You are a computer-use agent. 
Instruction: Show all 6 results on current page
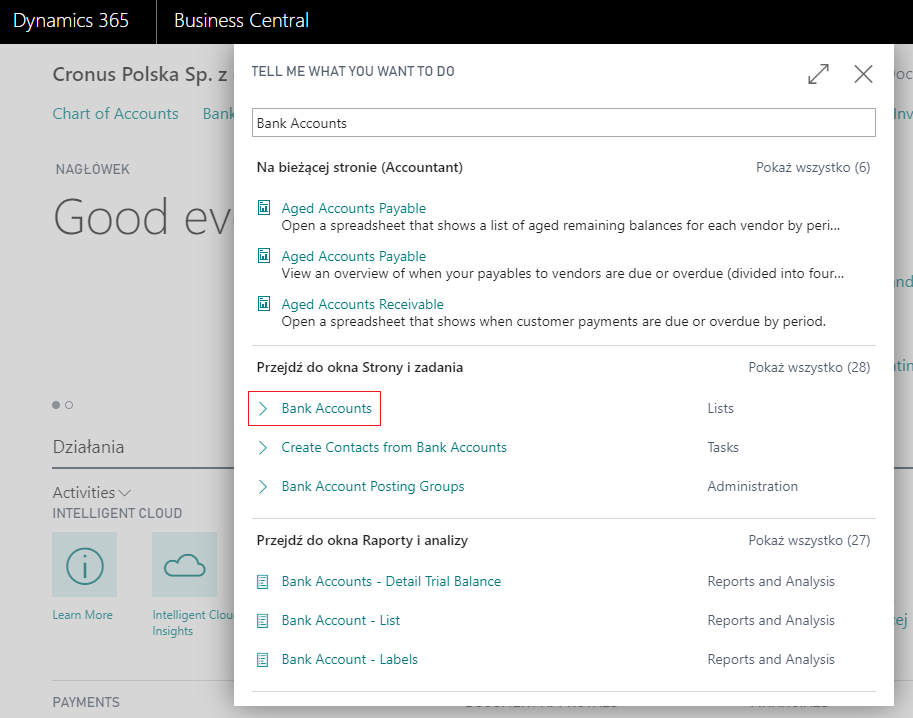tap(813, 168)
